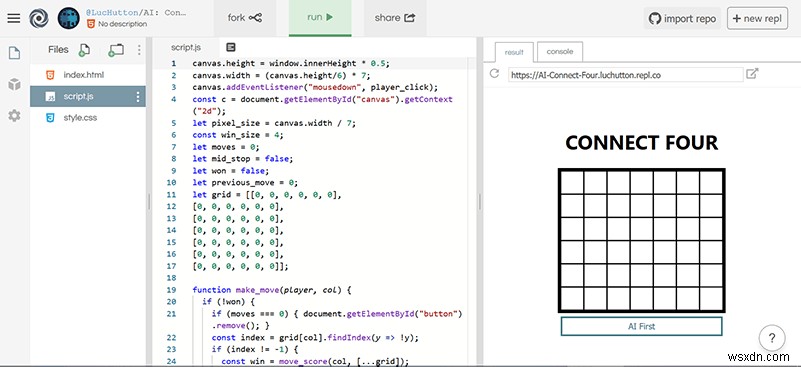This screenshot has width=801, height=367.
Task: Click line number 19 in the gutter
Action: pyautogui.click(x=171, y=290)
